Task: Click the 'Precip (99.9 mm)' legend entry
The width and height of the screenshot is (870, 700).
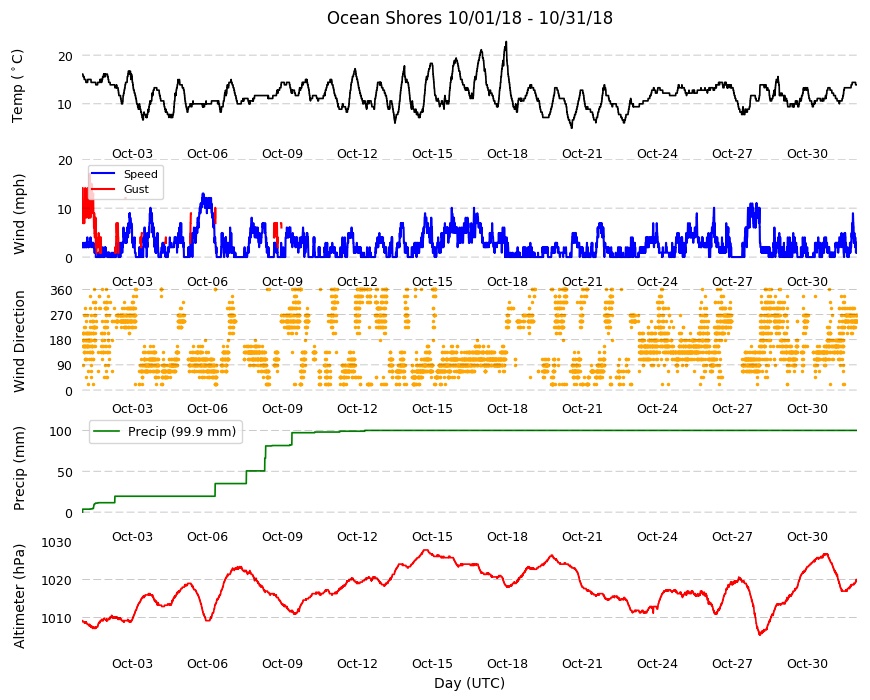Action: point(166,432)
